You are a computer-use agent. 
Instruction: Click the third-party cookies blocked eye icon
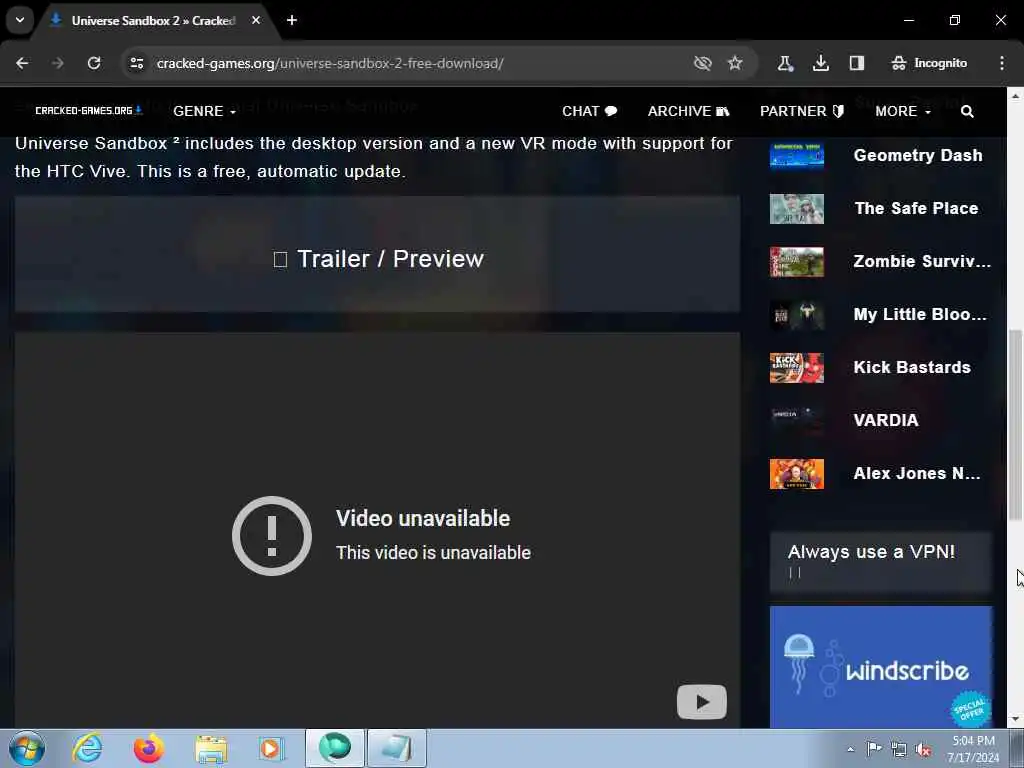(x=703, y=63)
